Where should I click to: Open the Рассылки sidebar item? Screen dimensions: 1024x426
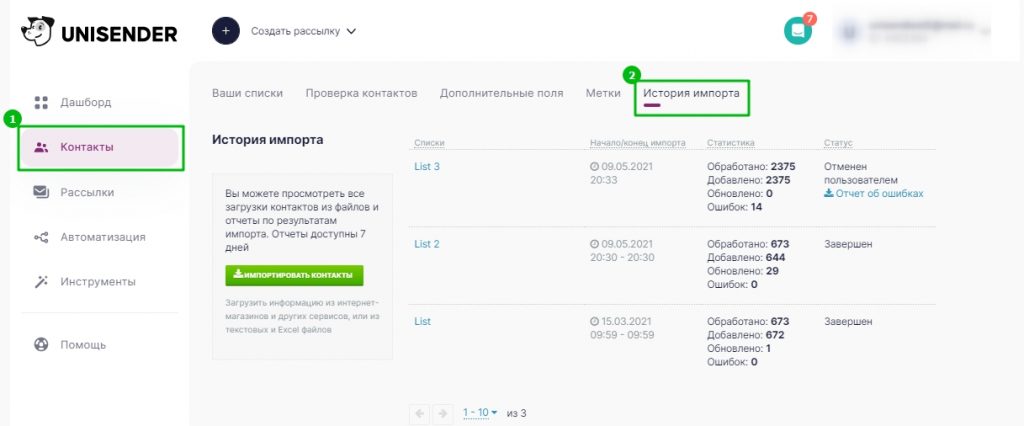[87, 192]
